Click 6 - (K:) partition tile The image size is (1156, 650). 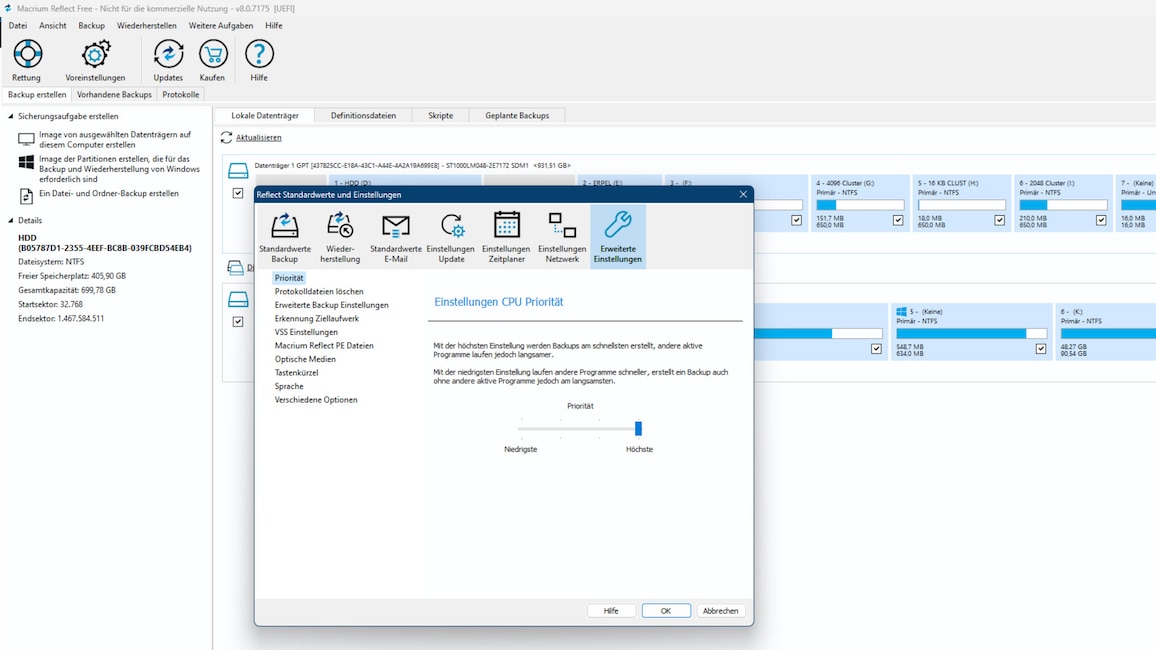pos(1106,332)
